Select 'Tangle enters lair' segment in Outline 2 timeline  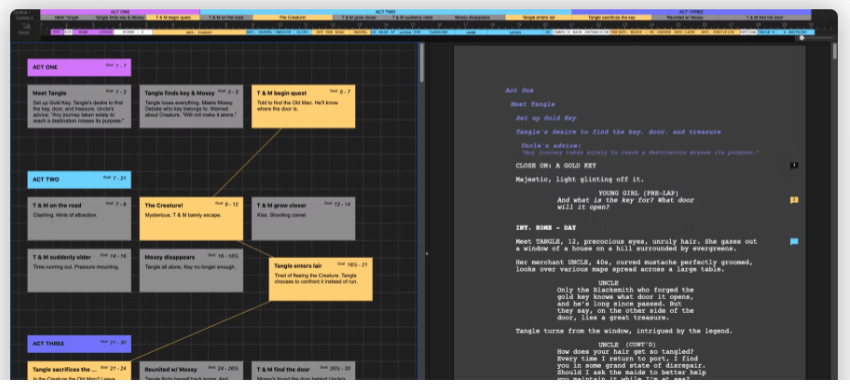click(x=538, y=18)
